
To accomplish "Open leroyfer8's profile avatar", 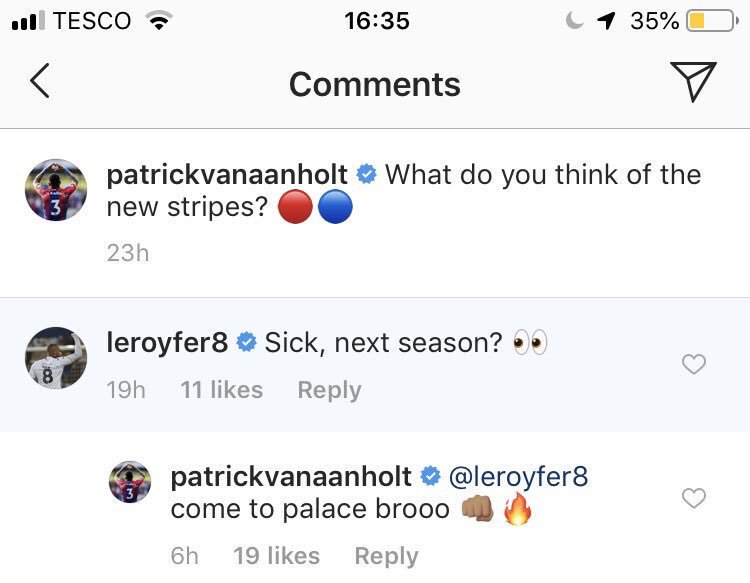I will point(57,357).
